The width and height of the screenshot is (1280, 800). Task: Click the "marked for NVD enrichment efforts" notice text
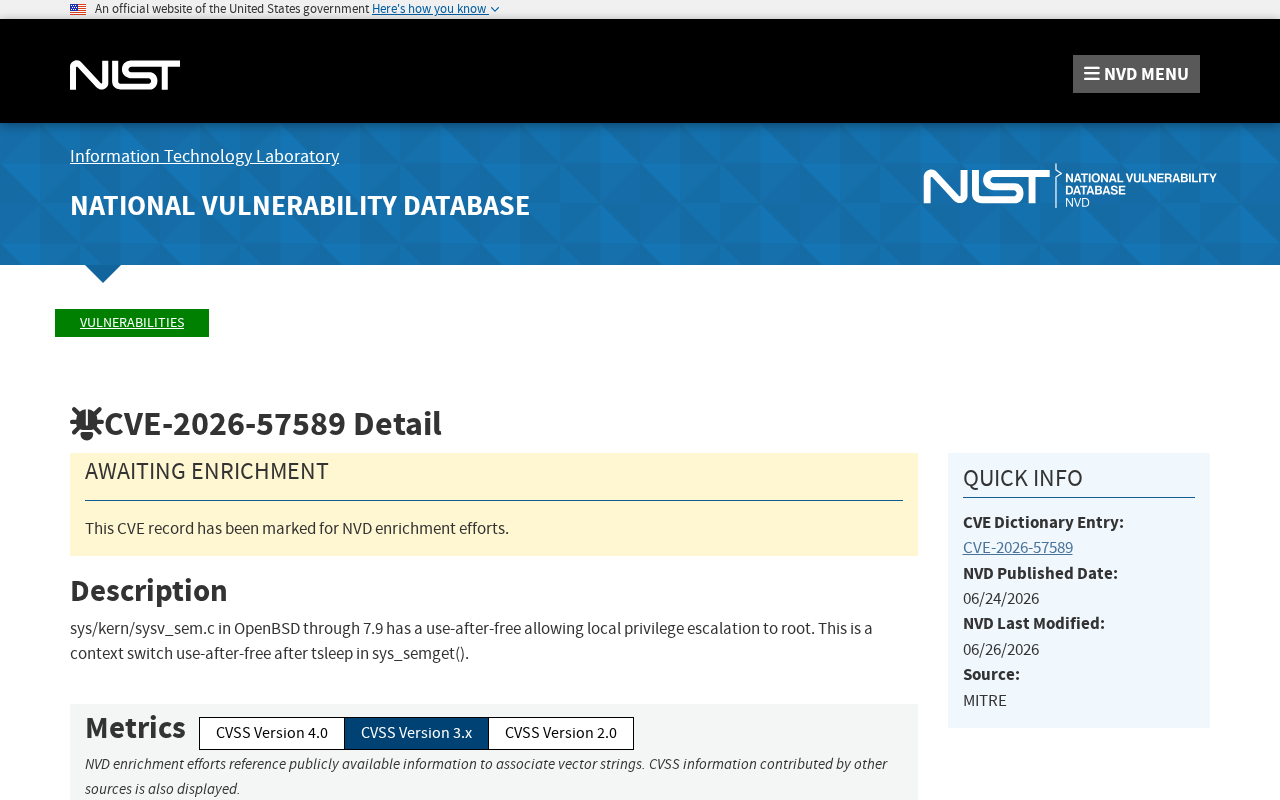tap(297, 529)
